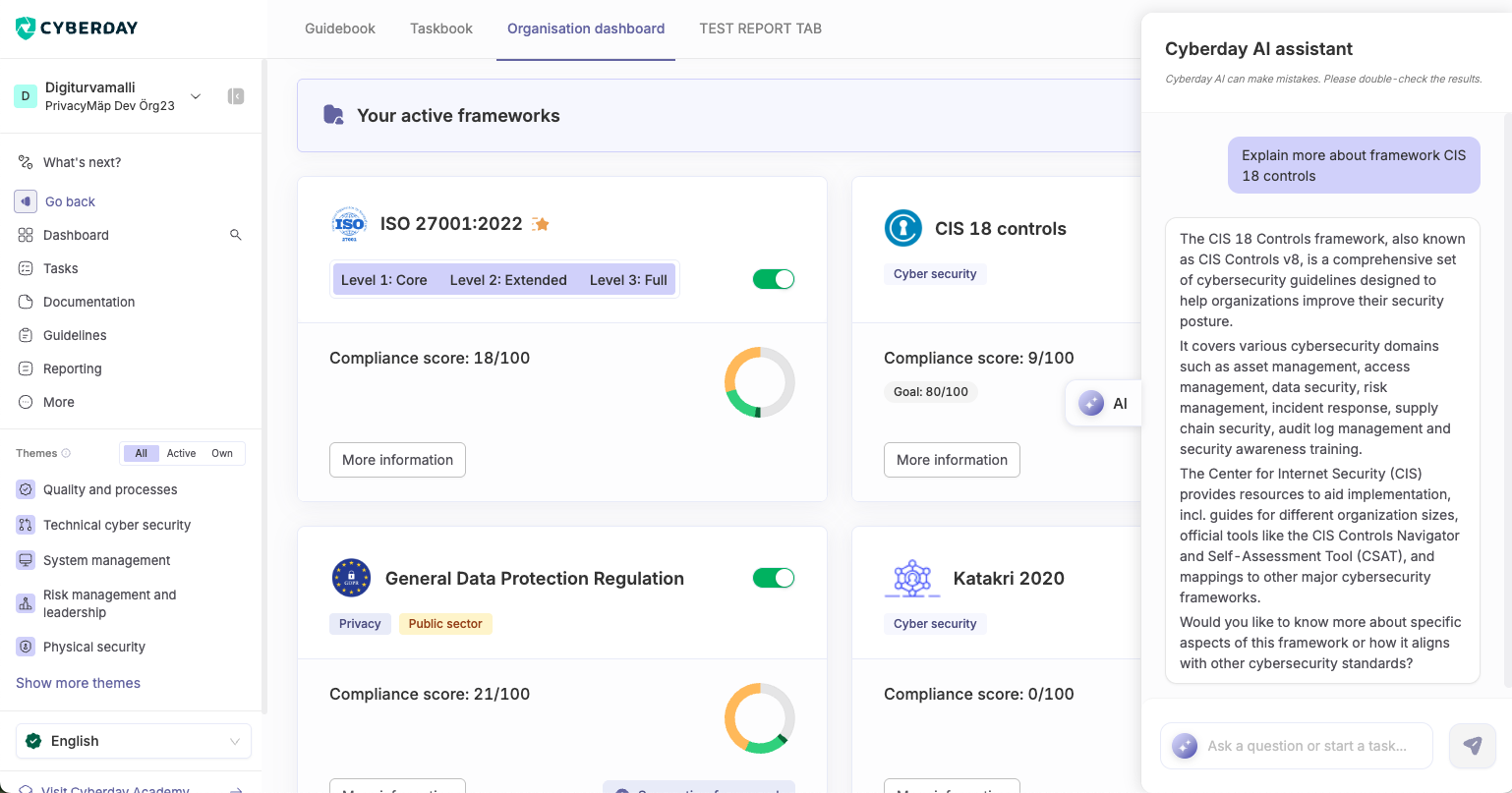
Task: Click the Go back link
Action: [x=70, y=201]
